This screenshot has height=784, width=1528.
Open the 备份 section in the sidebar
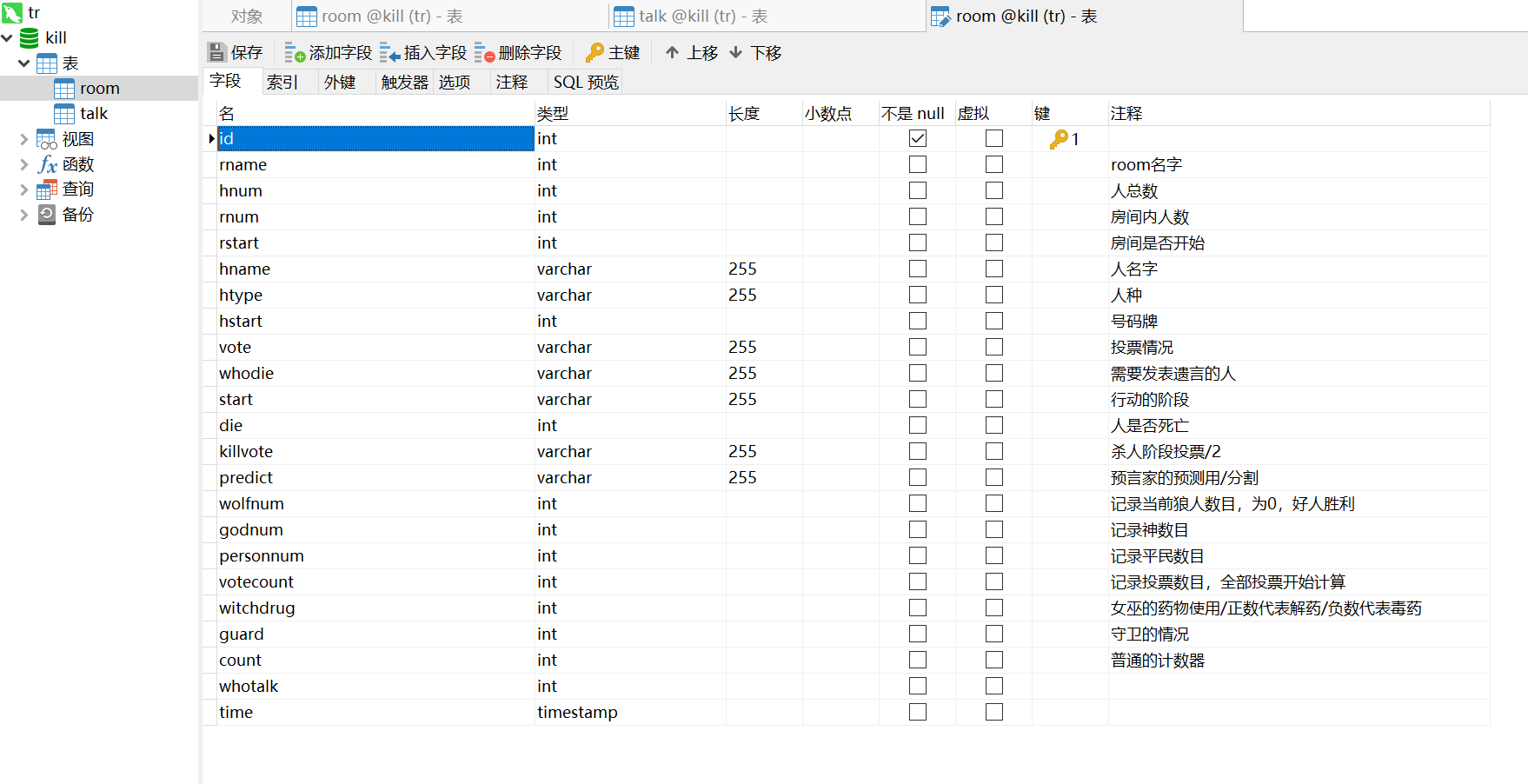coord(77,214)
